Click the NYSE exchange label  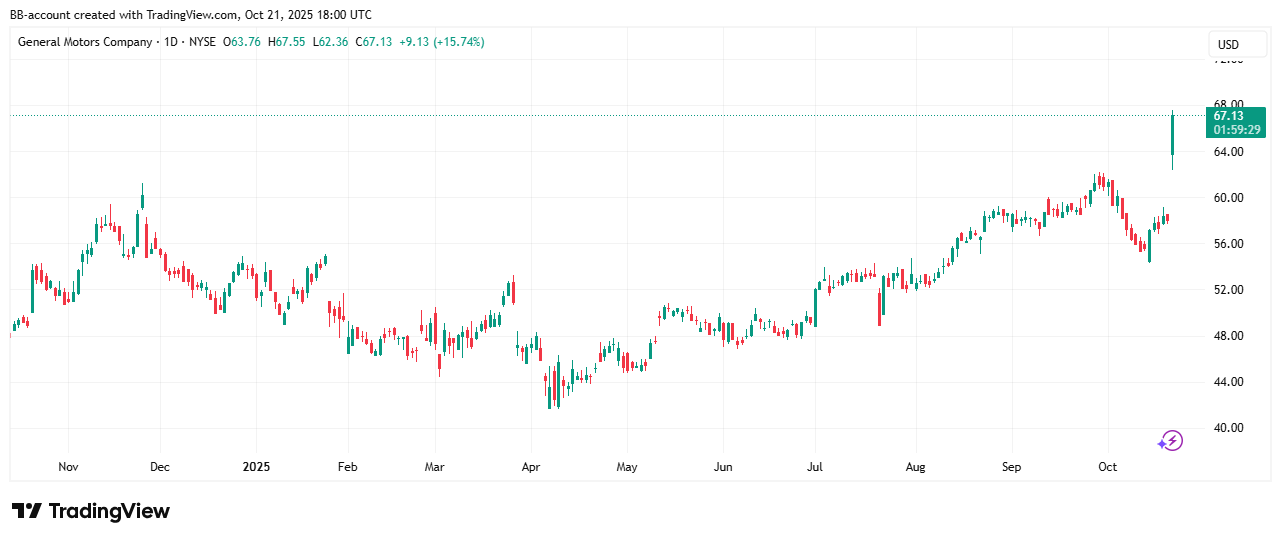click(201, 42)
